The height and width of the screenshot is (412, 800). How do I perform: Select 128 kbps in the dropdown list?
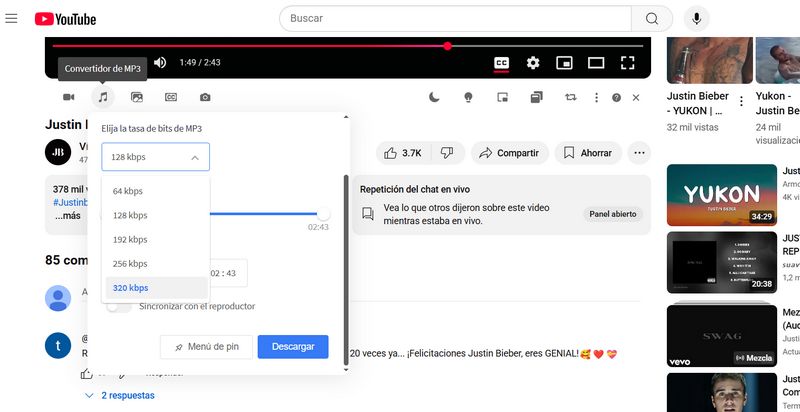point(156,215)
